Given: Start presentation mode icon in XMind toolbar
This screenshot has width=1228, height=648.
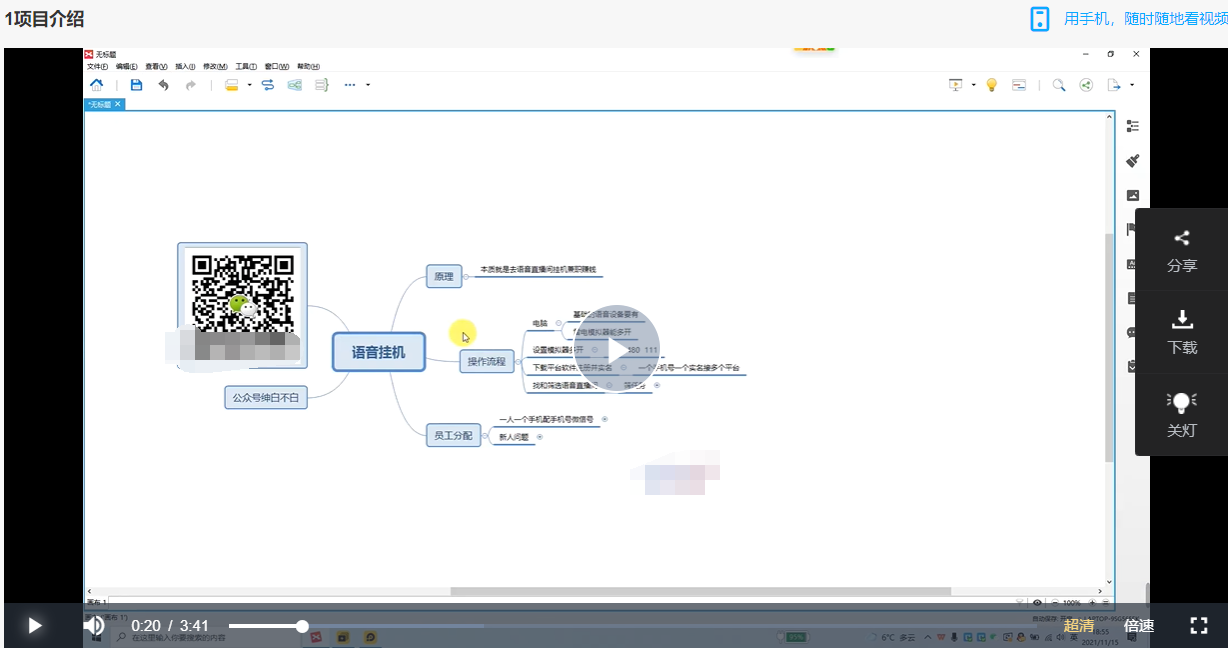Looking at the screenshot, I should [955, 85].
